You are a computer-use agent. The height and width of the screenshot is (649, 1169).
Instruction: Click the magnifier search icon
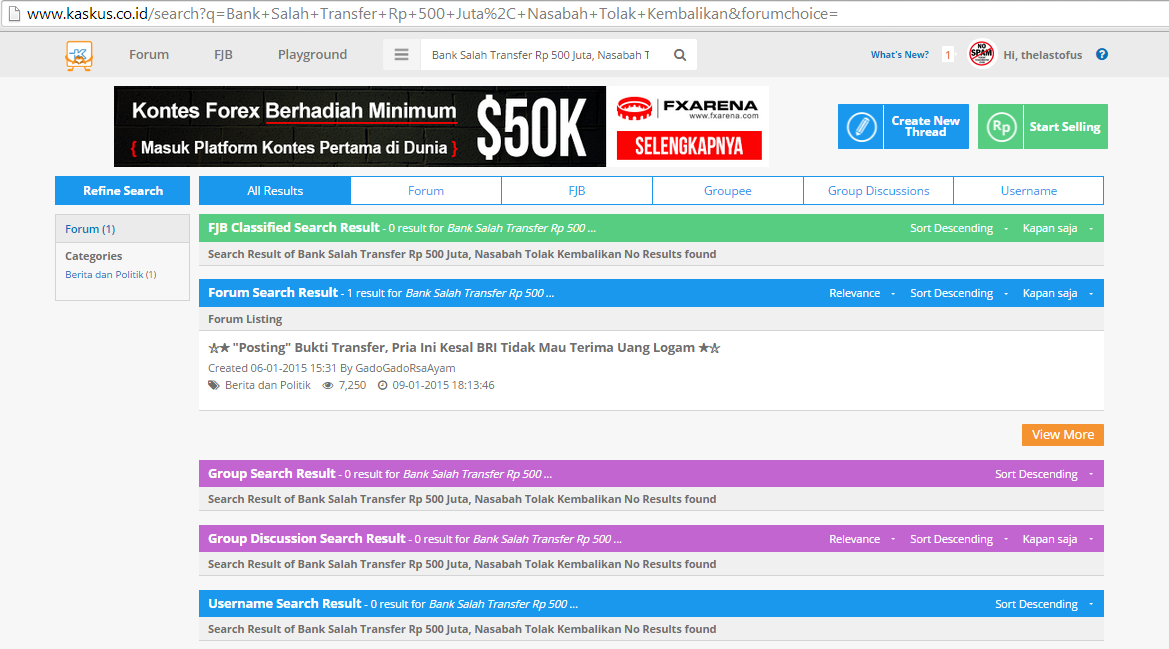[680, 54]
